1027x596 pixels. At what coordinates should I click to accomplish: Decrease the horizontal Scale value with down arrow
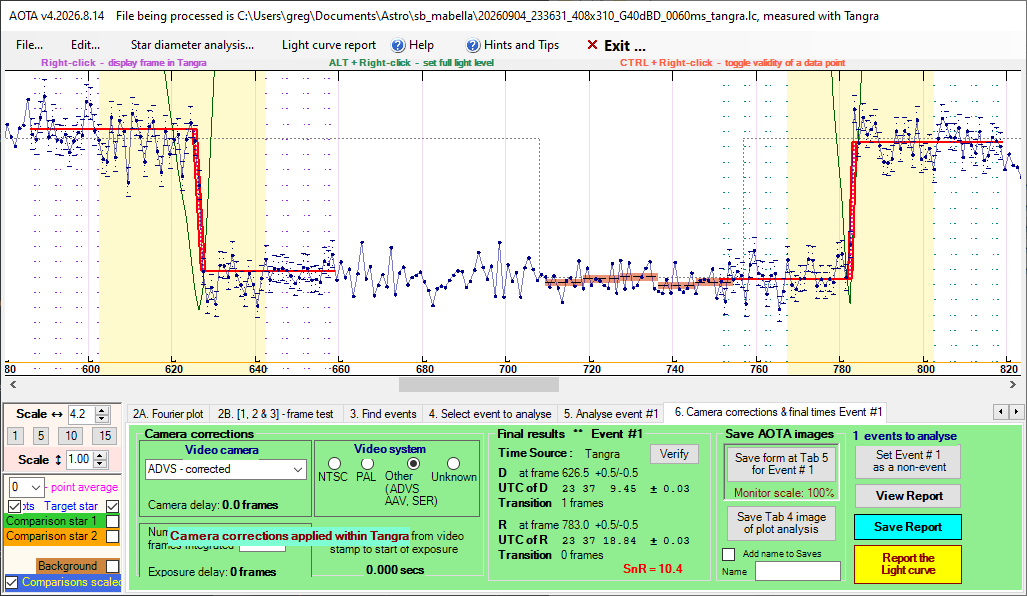pyautogui.click(x=102, y=418)
